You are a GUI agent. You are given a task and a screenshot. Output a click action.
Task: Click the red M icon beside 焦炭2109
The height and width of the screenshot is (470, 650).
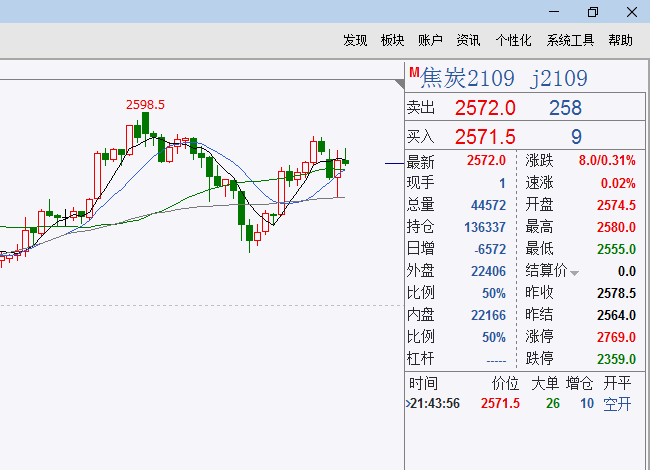tap(413, 71)
